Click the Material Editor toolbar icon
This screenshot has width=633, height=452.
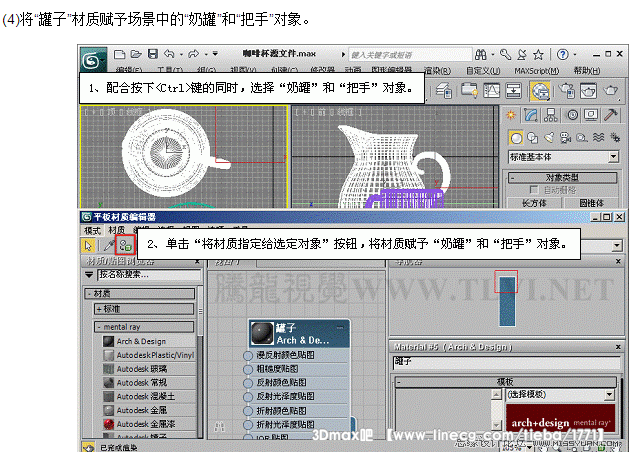point(540,91)
